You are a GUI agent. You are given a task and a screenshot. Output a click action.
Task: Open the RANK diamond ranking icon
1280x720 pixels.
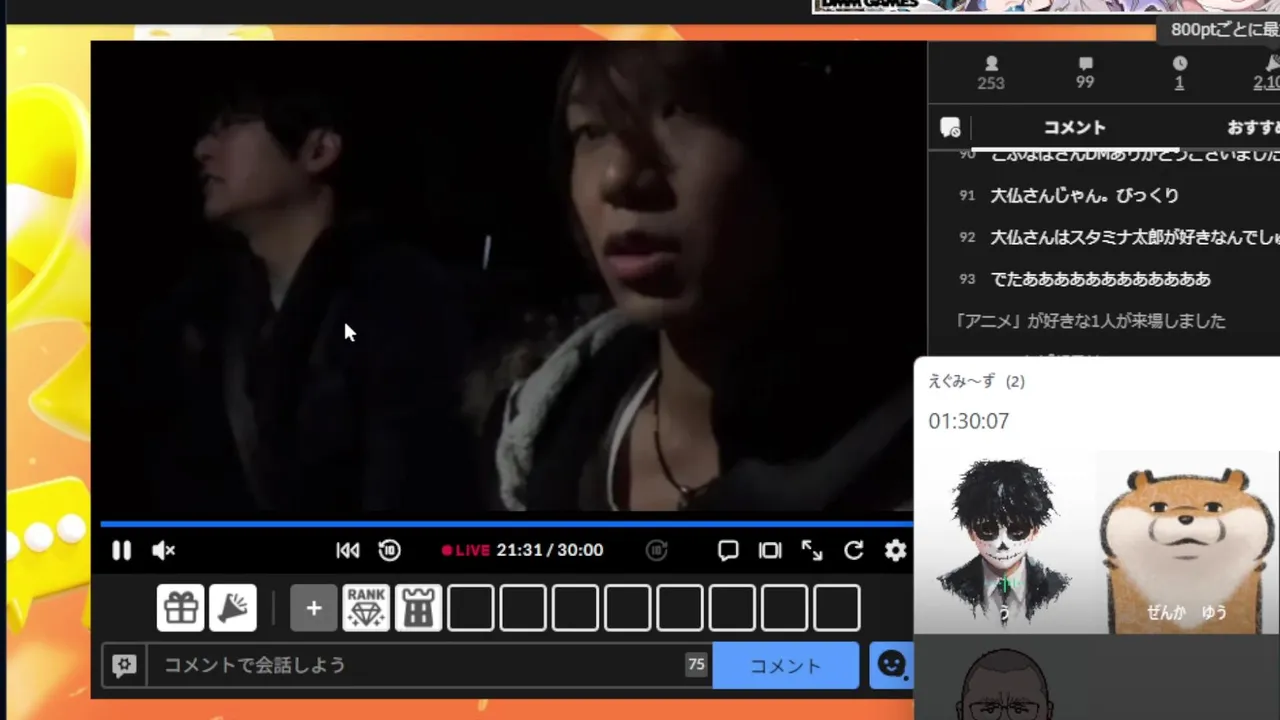click(366, 608)
